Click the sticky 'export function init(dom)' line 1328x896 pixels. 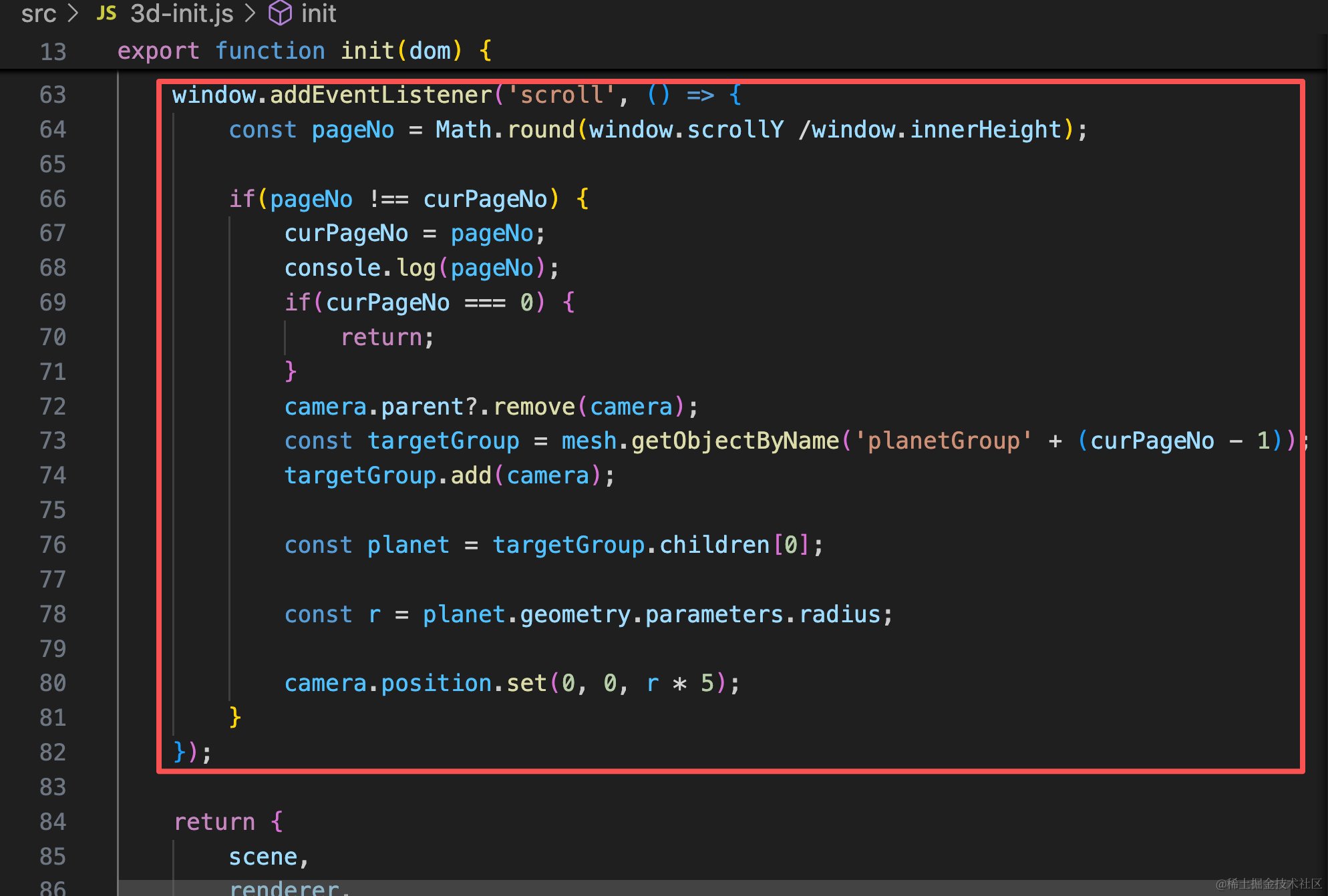click(304, 51)
